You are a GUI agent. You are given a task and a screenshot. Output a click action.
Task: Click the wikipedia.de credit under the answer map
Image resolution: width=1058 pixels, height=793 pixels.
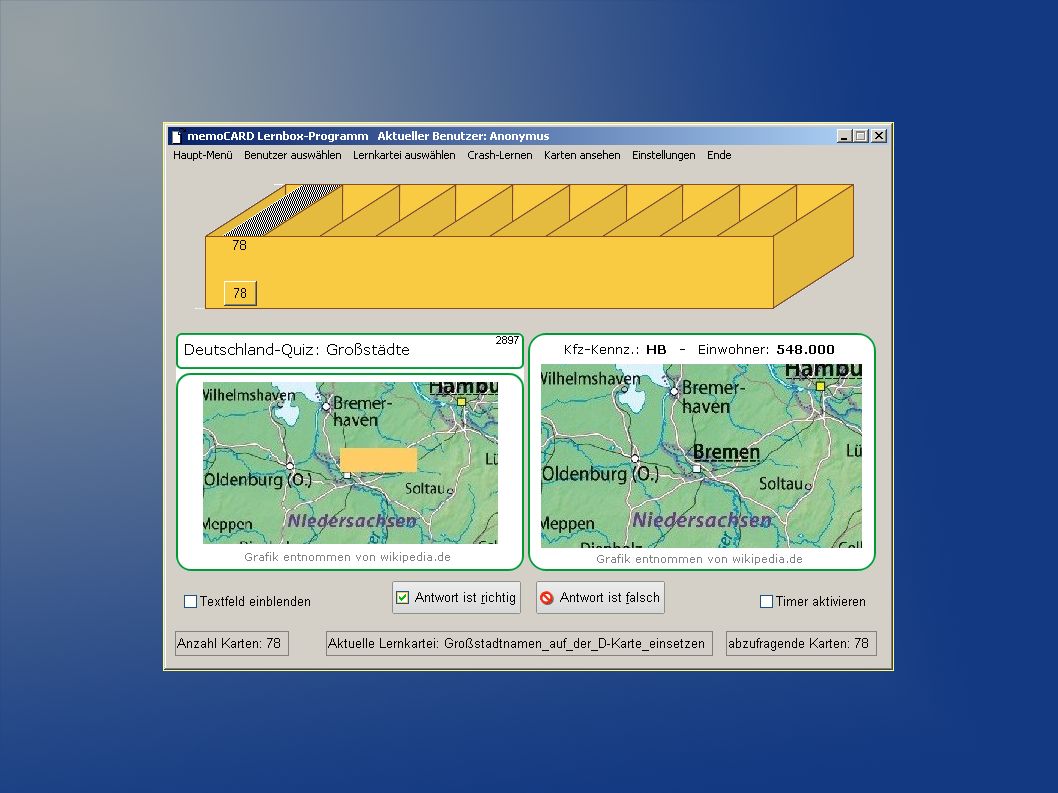pyautogui.click(x=699, y=559)
